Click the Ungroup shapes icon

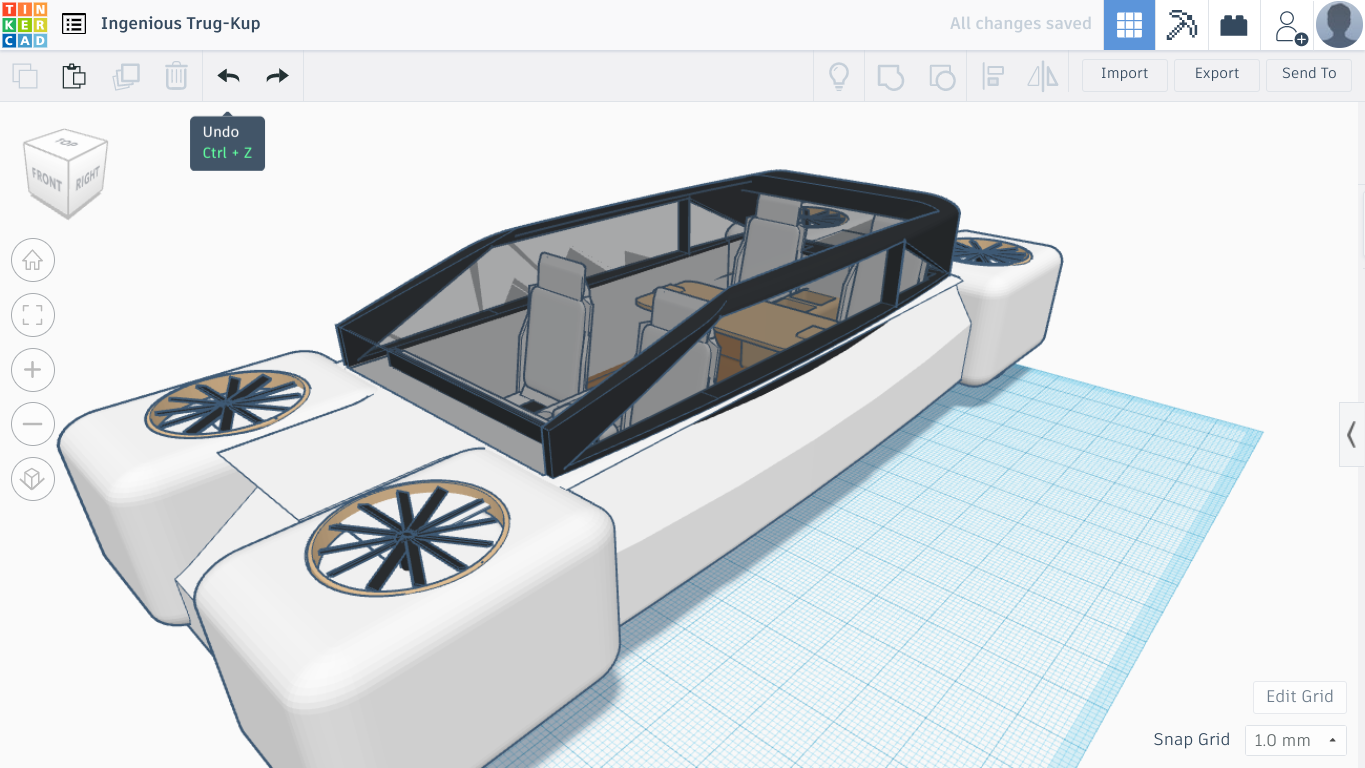coord(942,76)
